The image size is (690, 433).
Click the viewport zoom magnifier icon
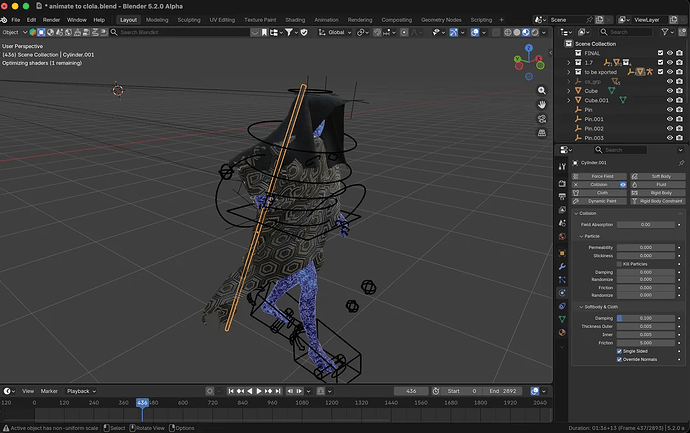coord(542,90)
